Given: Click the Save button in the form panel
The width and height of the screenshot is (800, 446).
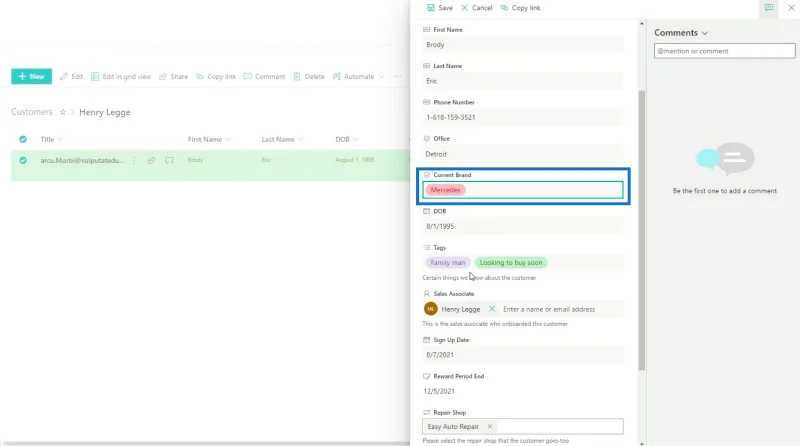Looking at the screenshot, I should [x=440, y=8].
